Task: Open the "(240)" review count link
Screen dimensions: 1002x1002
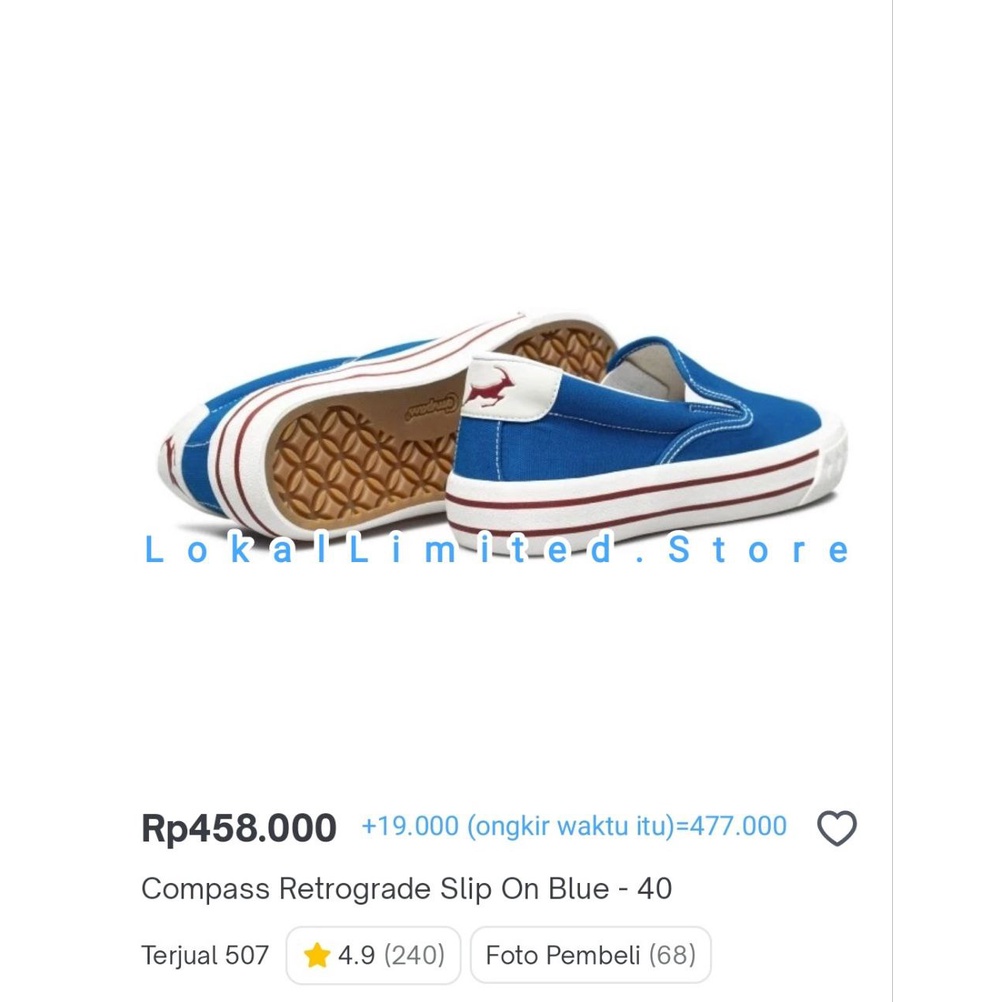Action: (x=415, y=957)
